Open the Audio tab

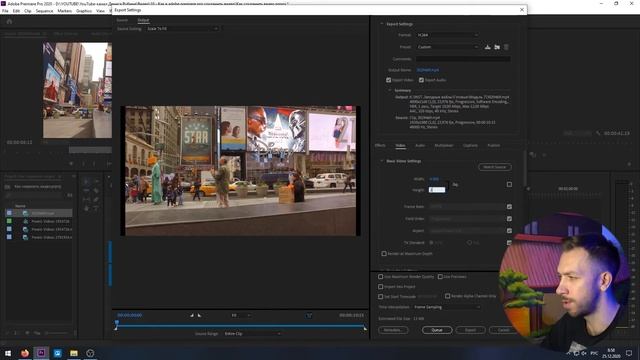[x=420, y=145]
